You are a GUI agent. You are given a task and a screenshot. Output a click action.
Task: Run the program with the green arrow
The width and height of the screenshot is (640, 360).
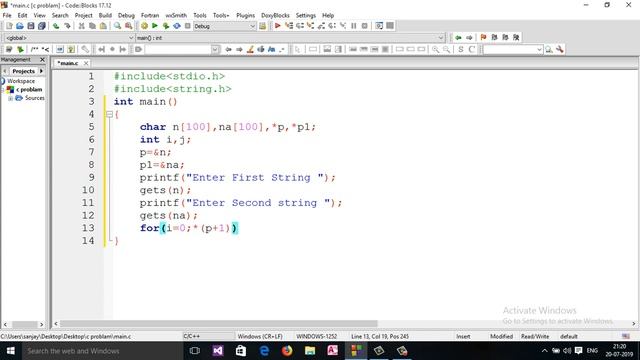click(x=155, y=26)
